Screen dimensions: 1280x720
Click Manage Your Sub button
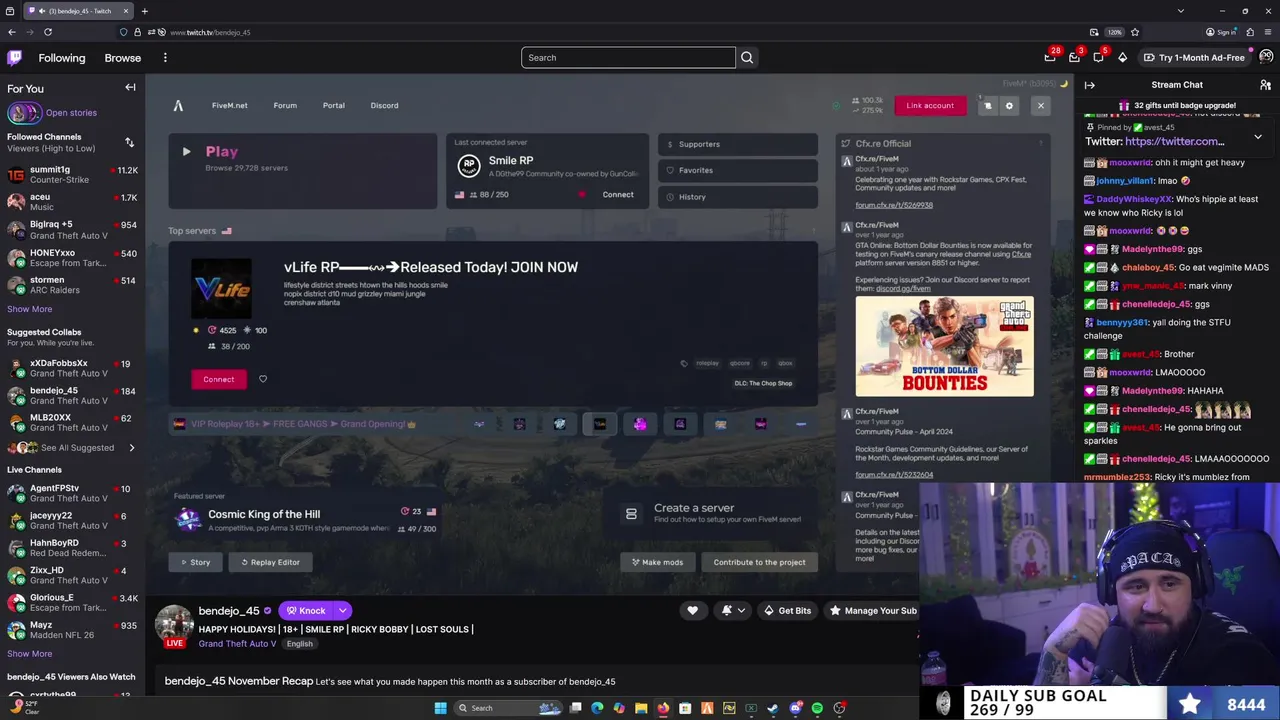(x=872, y=610)
